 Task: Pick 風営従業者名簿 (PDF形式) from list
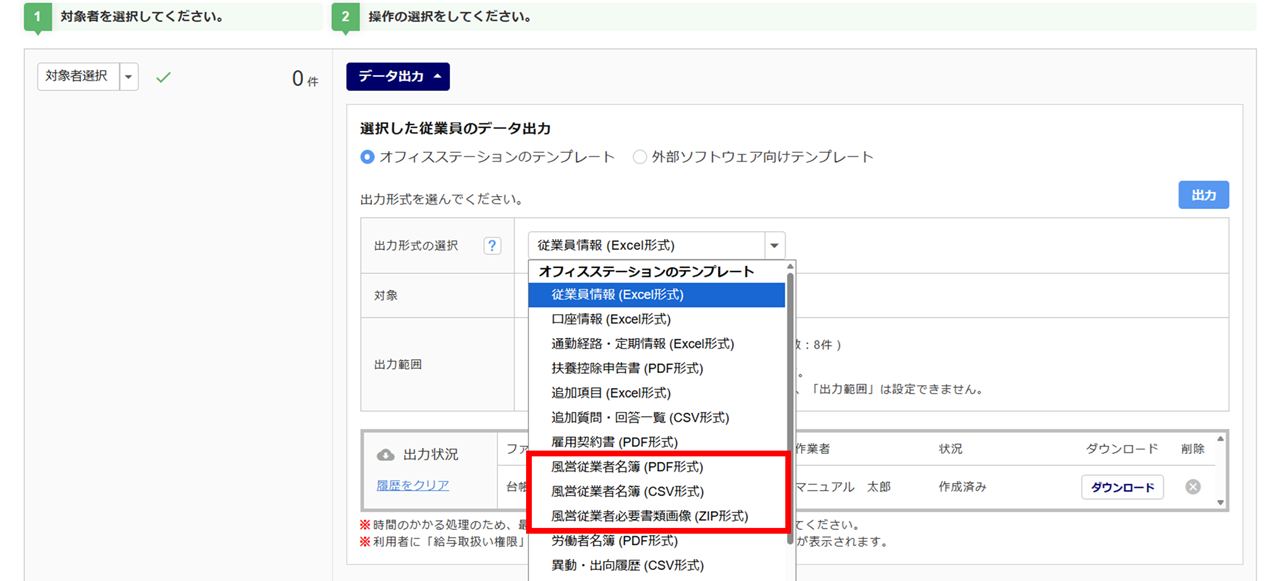pos(627,467)
